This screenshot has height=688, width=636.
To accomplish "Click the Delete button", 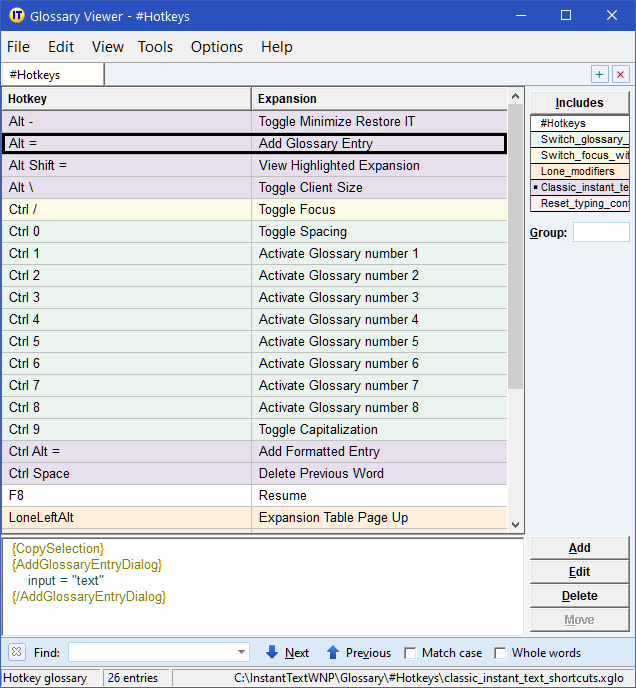I will tap(579, 596).
